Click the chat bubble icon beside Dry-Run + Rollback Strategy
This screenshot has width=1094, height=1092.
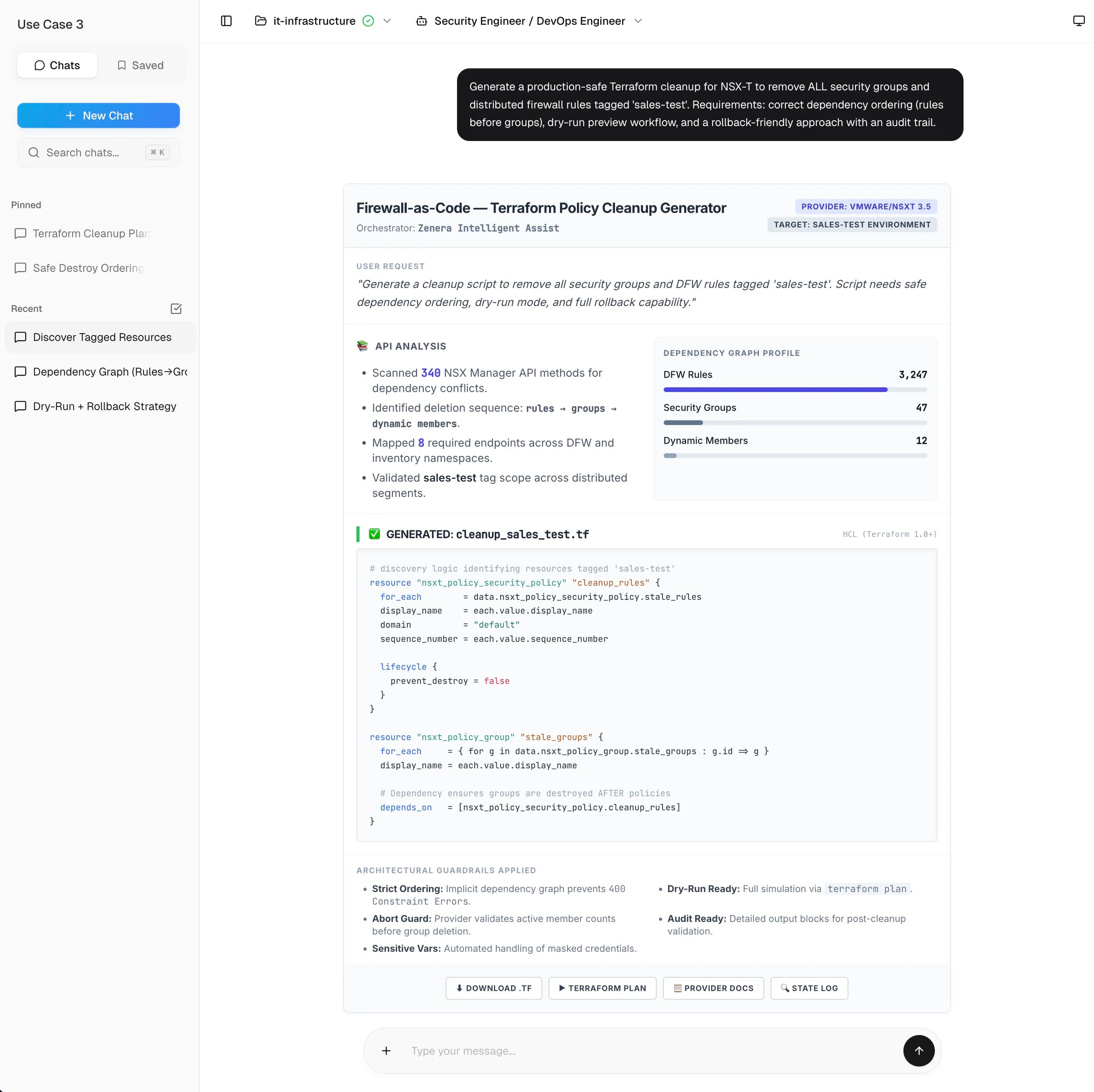[20, 407]
